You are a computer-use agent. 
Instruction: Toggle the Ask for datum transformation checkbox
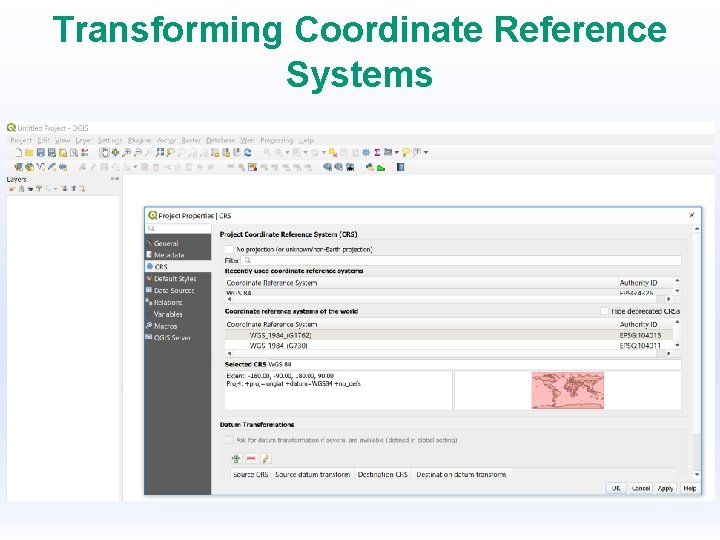click(229, 440)
